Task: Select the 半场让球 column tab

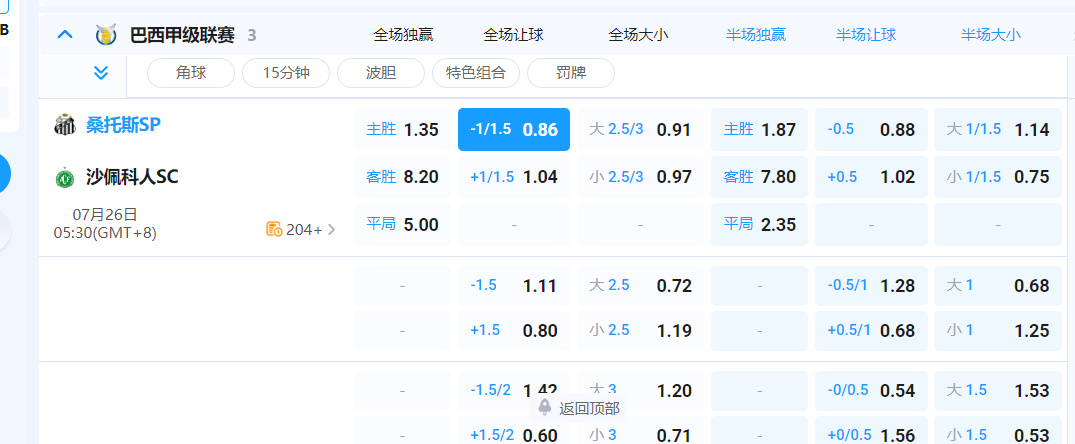Action: click(866, 35)
